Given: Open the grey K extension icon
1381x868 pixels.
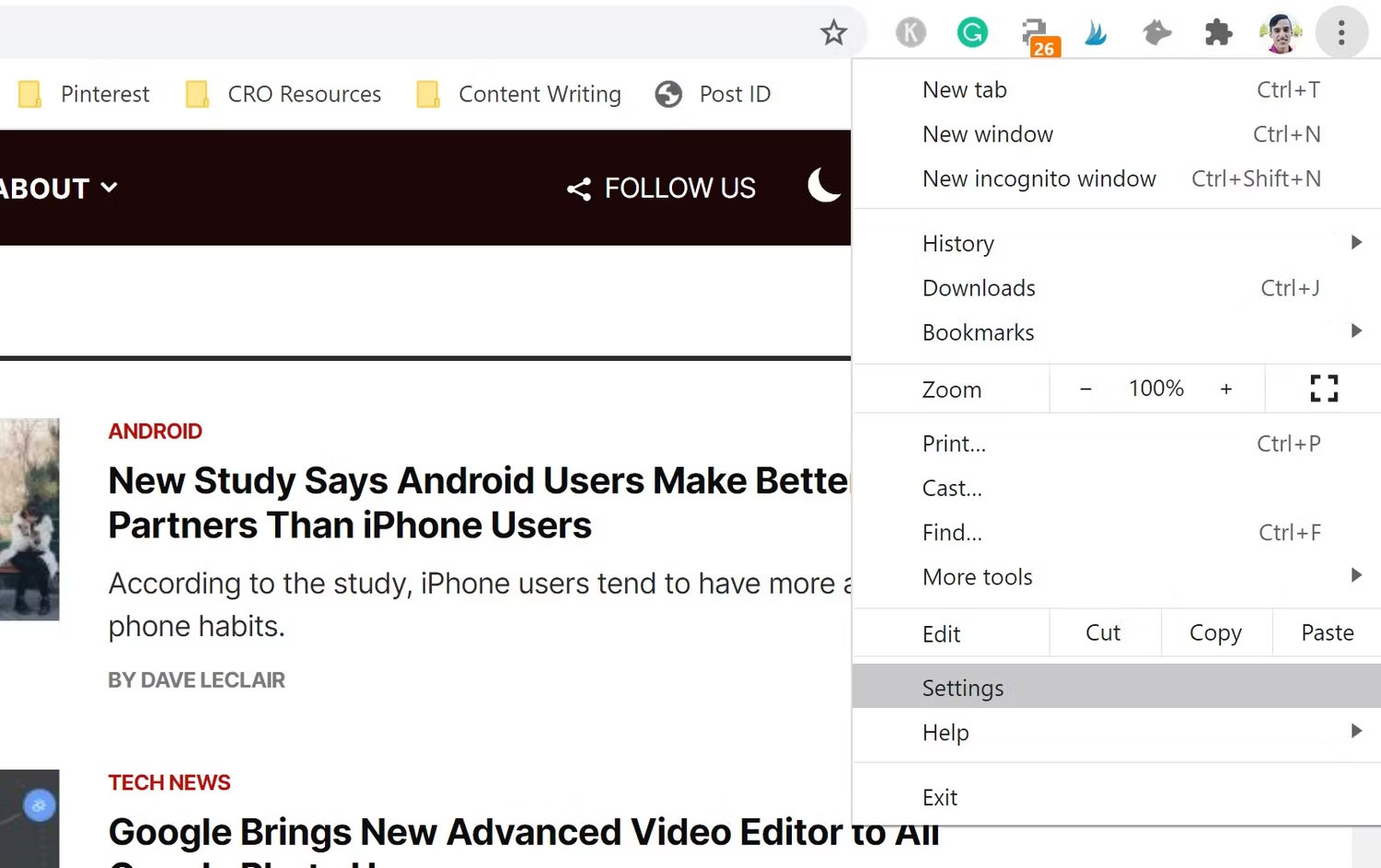Looking at the screenshot, I should 911,33.
